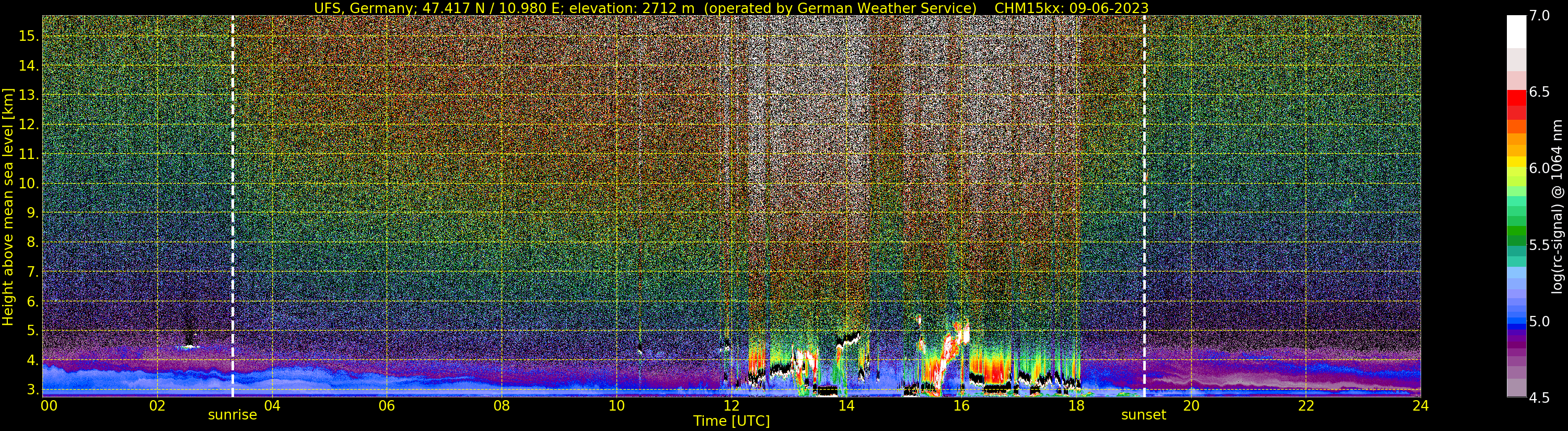
Task: Click the height tick label '3.'
Action: pos(32,390)
